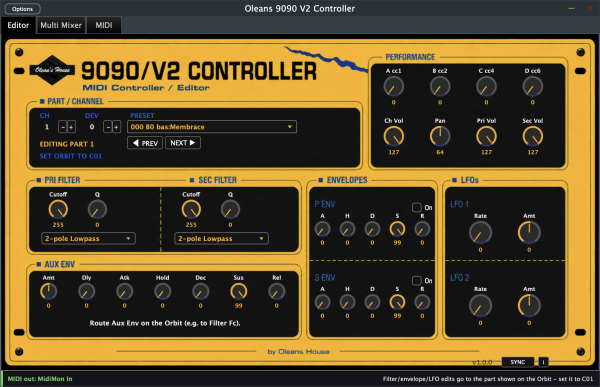Click the SEC FILTER Cutoff knob
600x387 pixels.
point(191,209)
